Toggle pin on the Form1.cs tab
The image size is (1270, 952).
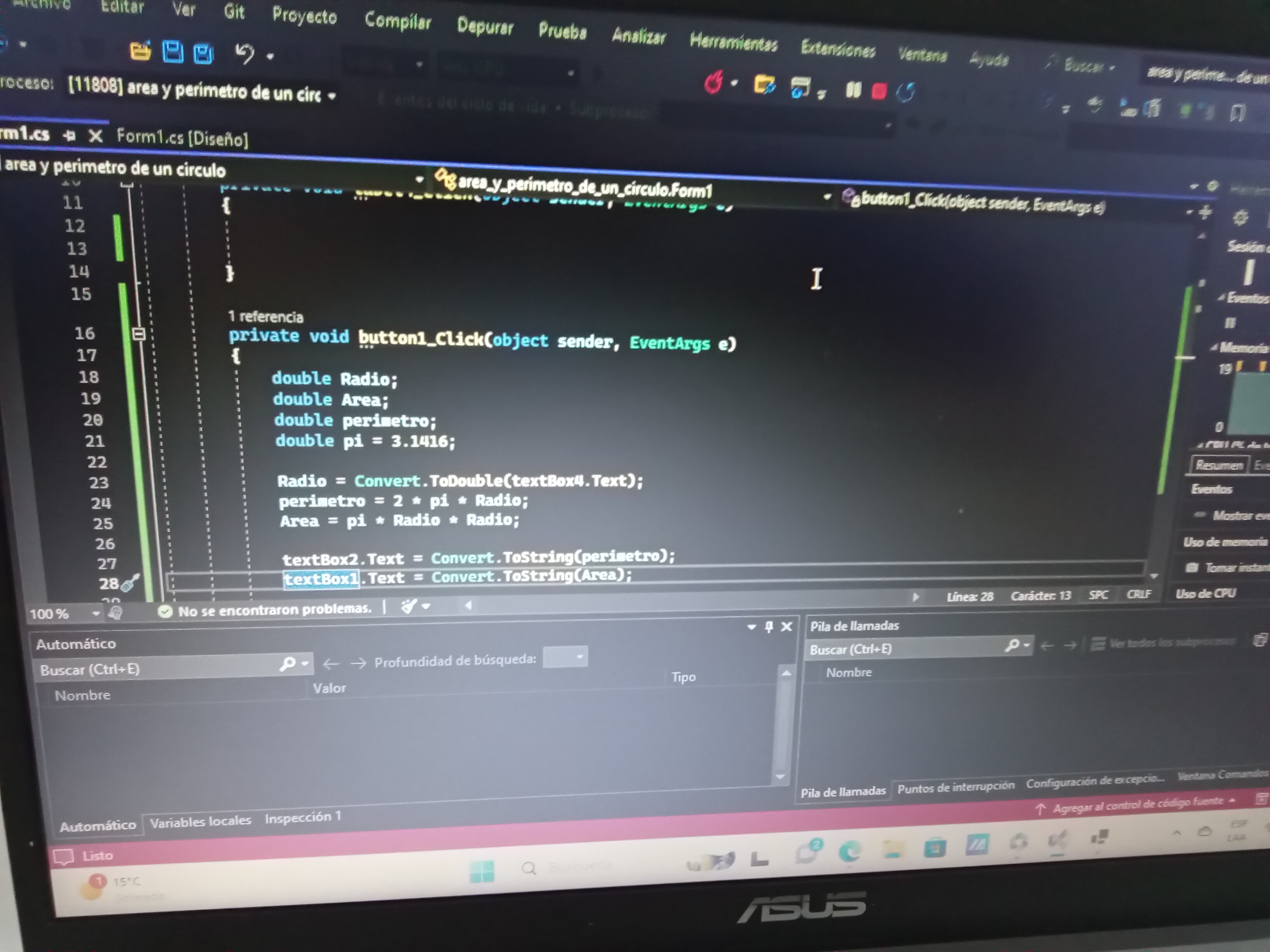click(70, 135)
